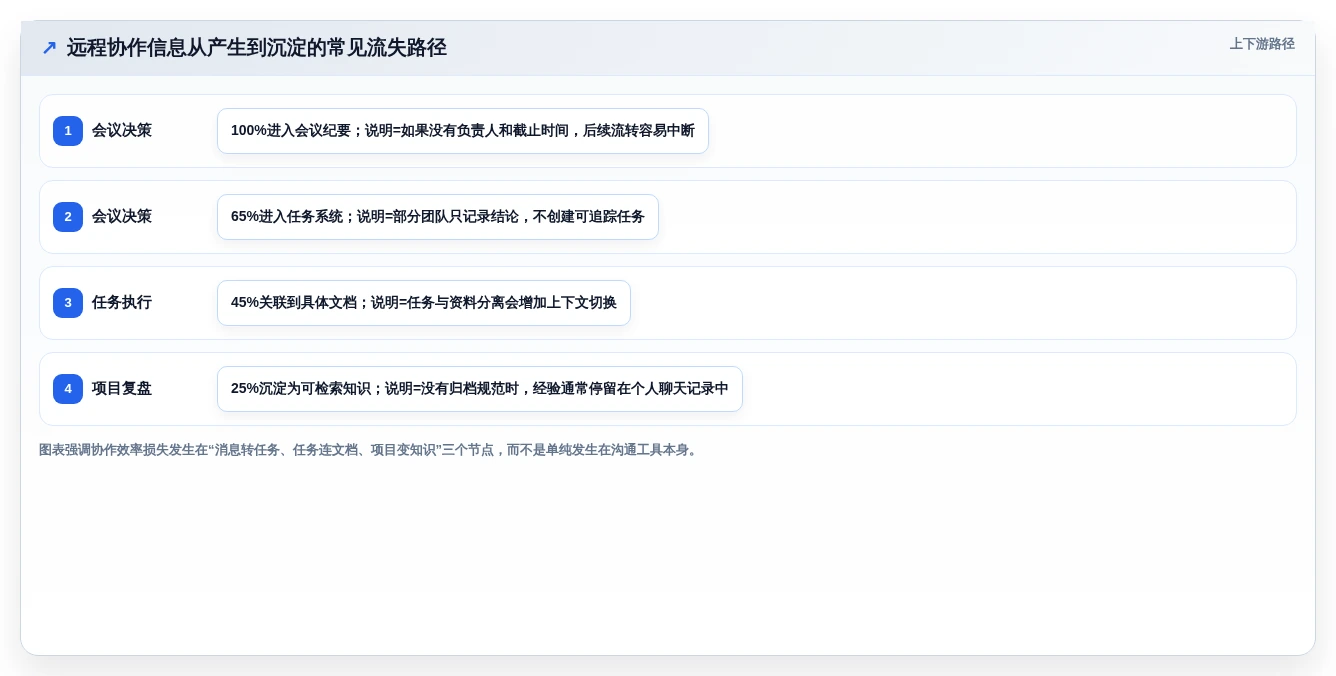1336x676 pixels.
Task: Click the step 4 number badge
Action: click(68, 389)
